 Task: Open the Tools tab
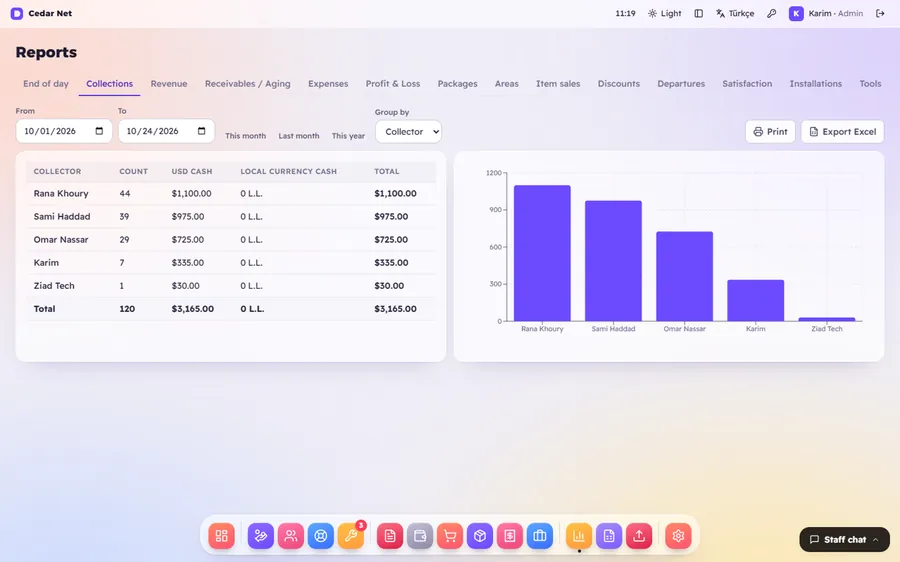pos(870,84)
